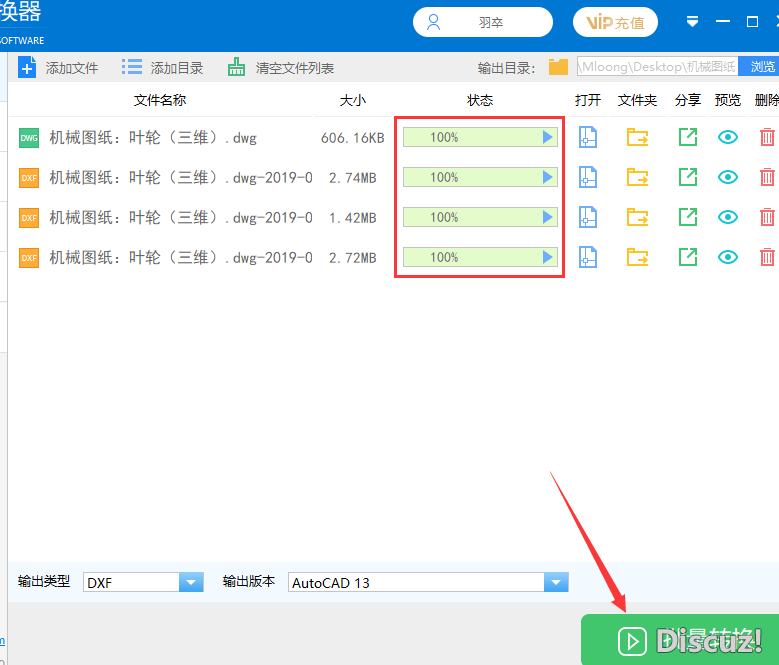Delete the first DWG file row
779x665 pixels.
click(767, 137)
